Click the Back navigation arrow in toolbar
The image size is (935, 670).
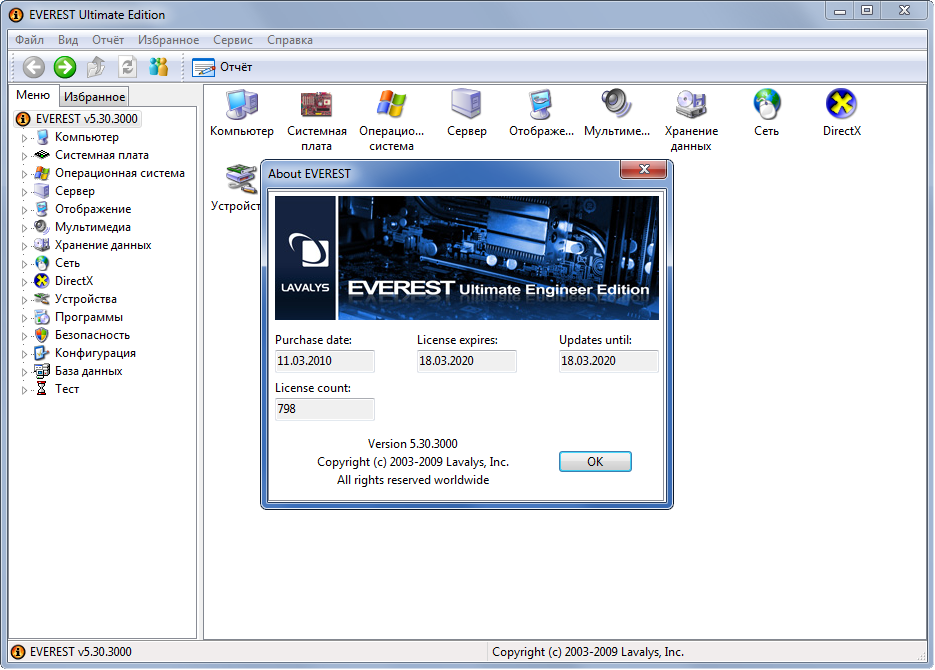point(33,67)
